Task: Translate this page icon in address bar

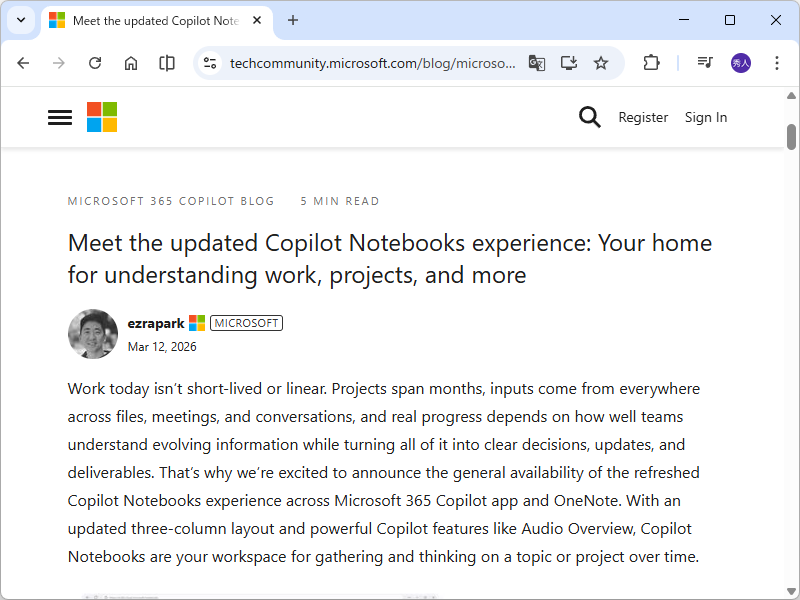Action: click(x=537, y=63)
